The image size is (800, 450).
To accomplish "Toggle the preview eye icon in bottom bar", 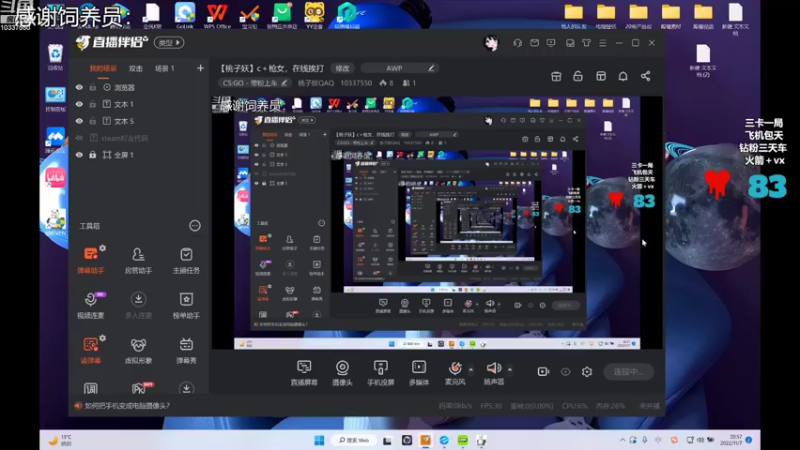I will [x=565, y=371].
